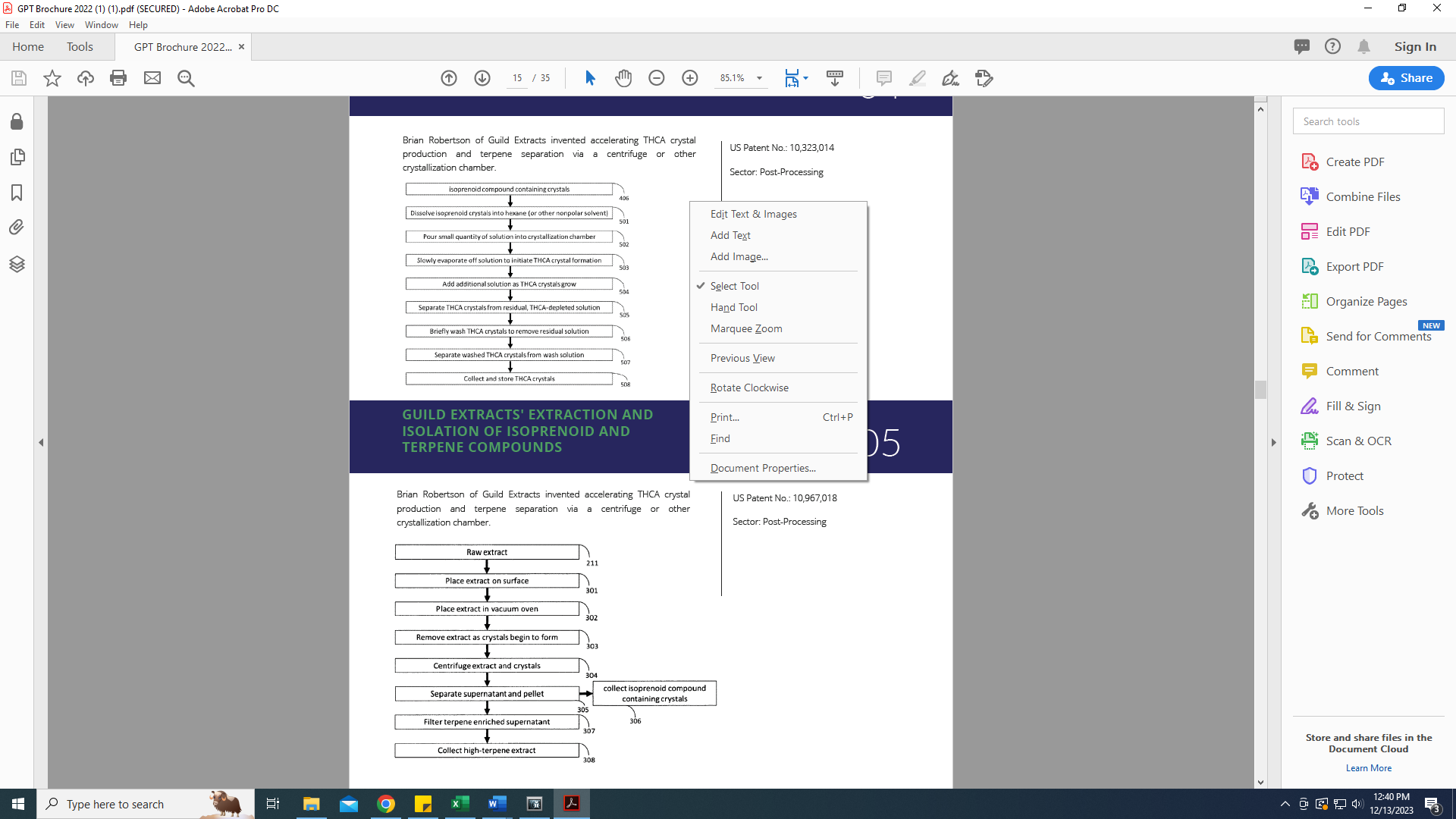This screenshot has width=1456, height=819.
Task: Open Attachments paperclip panel
Action: click(x=17, y=227)
